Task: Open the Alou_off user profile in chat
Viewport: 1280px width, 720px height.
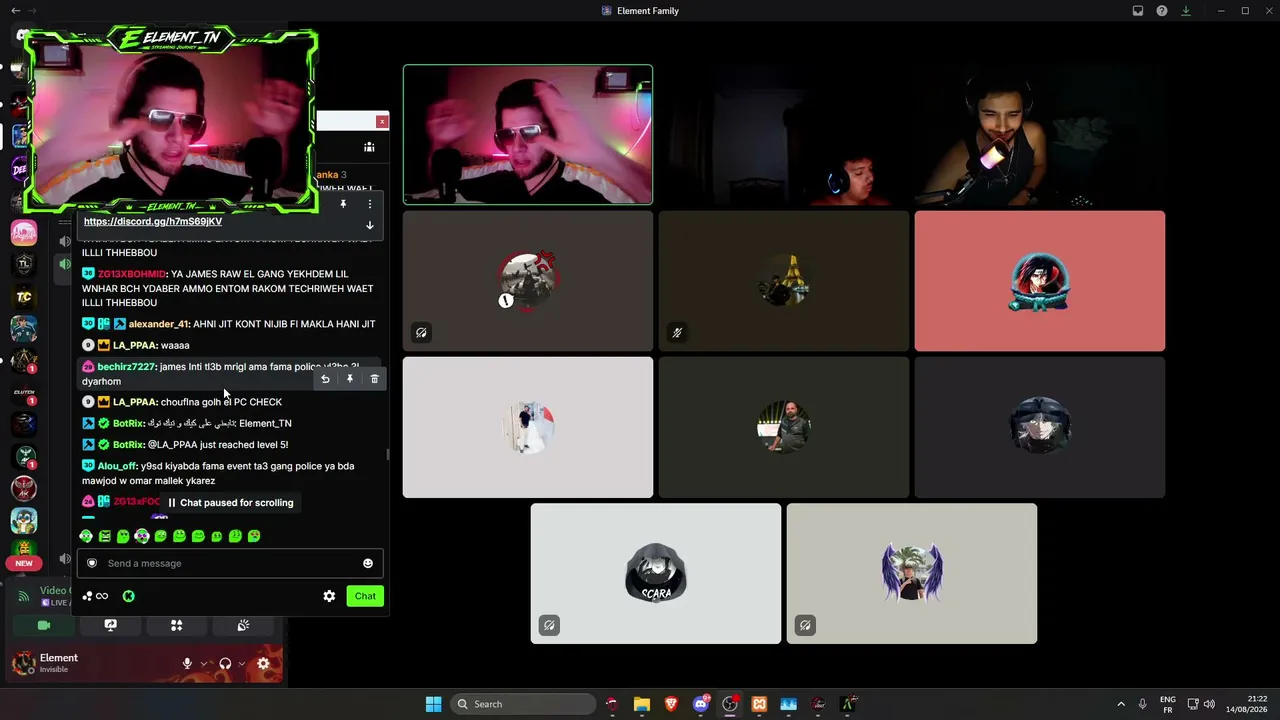Action: 116,466
